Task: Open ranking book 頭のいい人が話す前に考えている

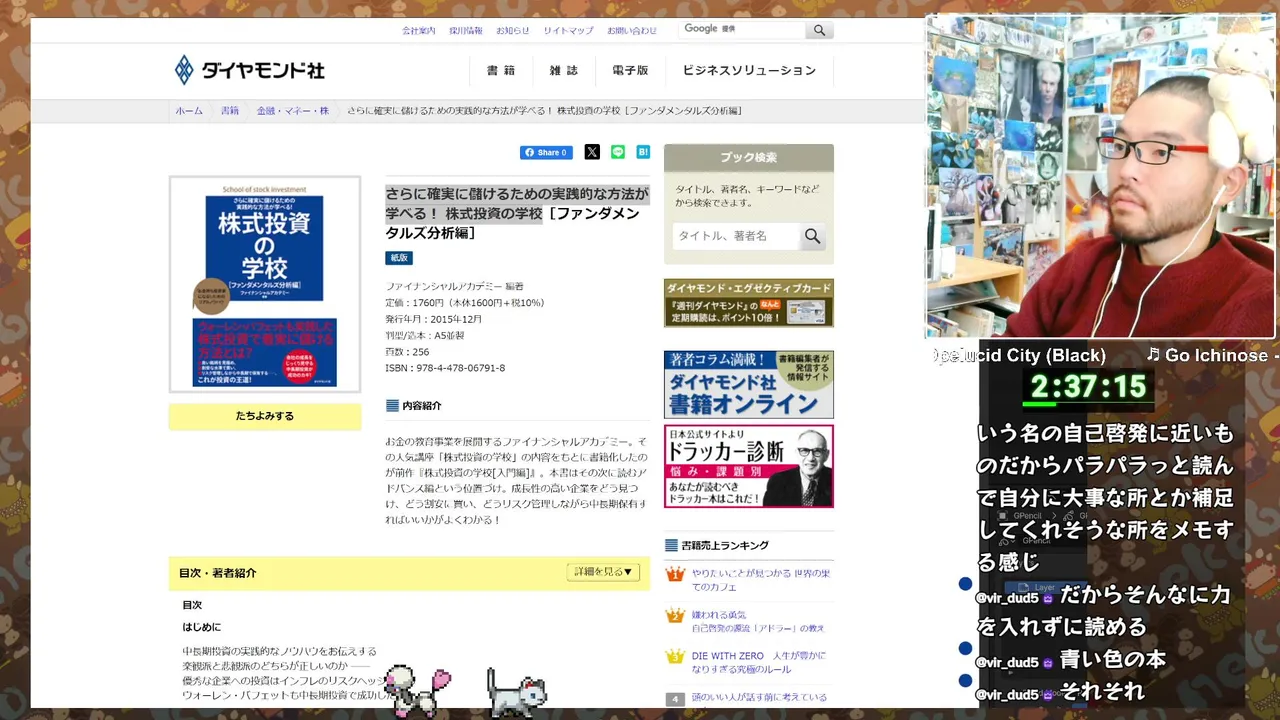Action: tap(760, 698)
